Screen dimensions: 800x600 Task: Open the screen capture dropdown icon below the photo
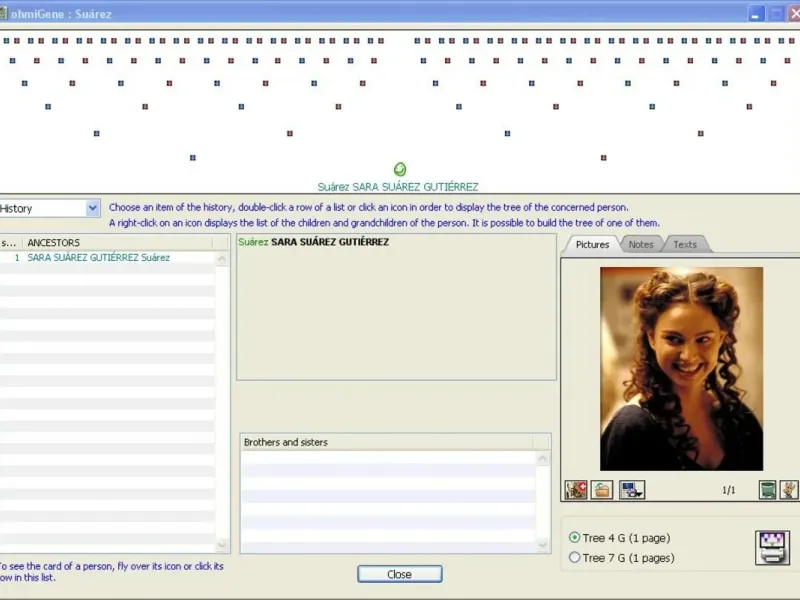coord(632,490)
